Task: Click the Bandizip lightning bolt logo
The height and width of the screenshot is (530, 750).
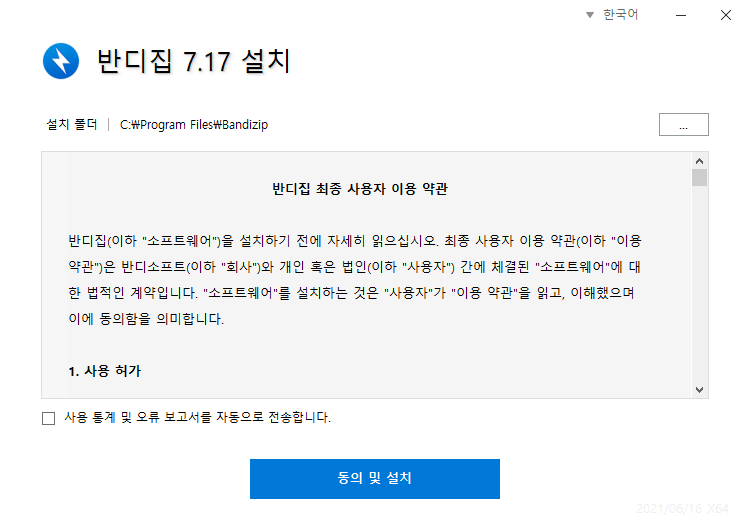Action: (x=61, y=61)
